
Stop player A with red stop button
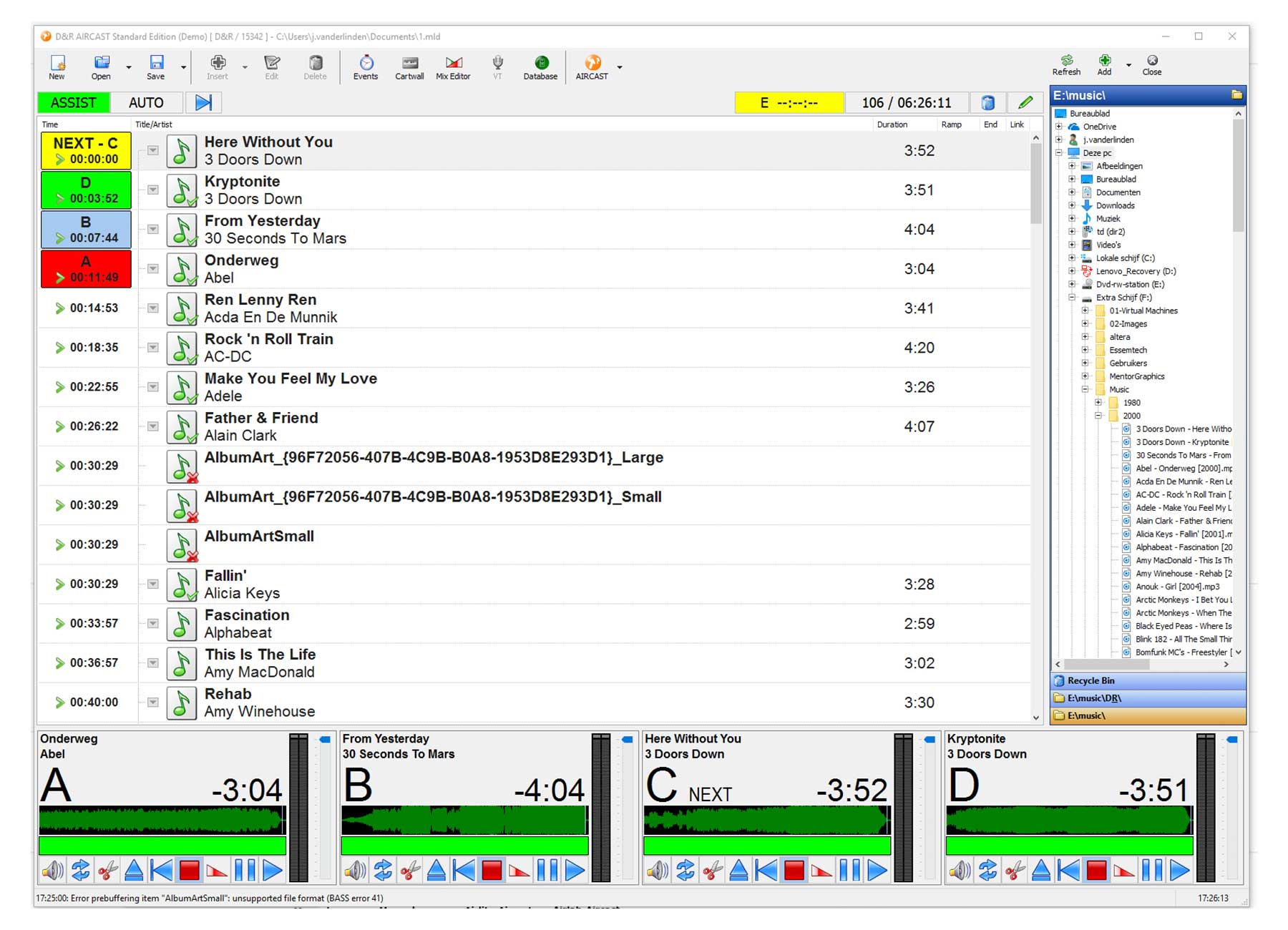[x=189, y=871]
